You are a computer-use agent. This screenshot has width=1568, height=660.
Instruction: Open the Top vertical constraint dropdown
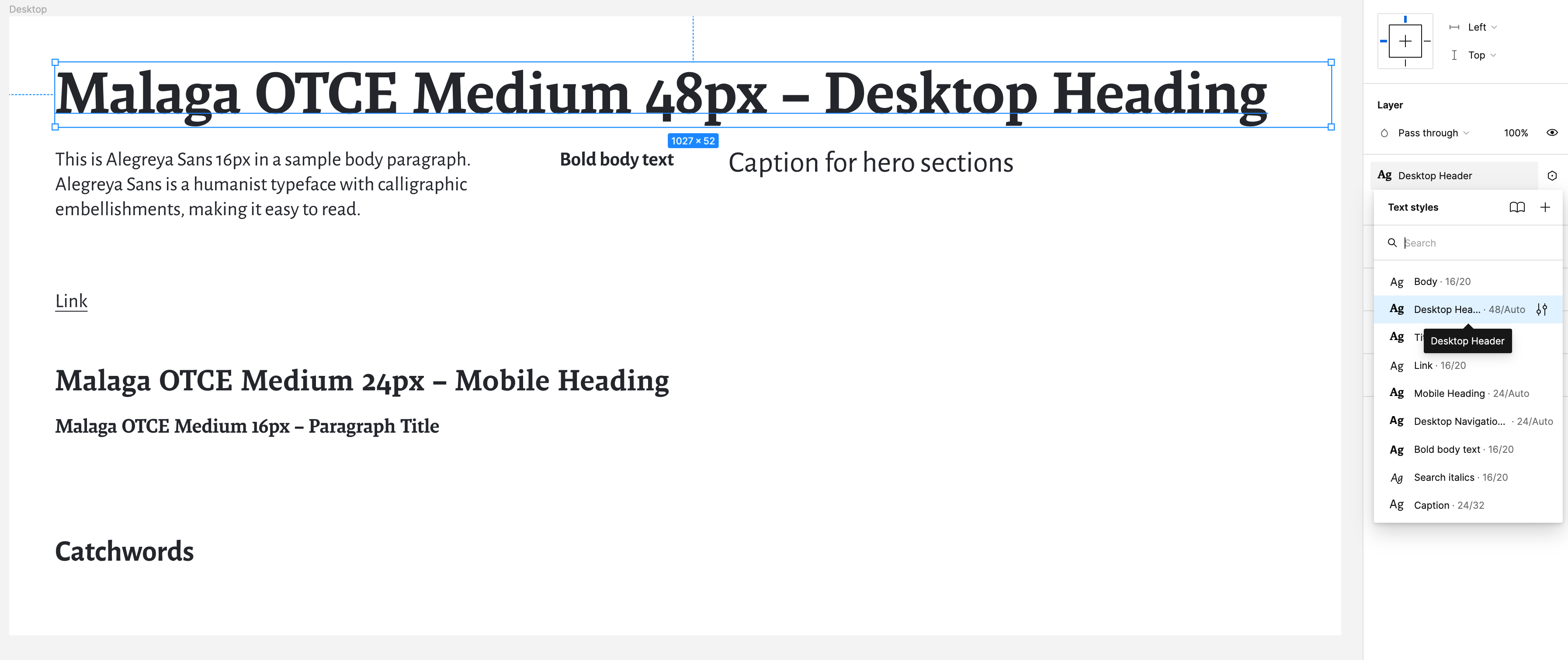click(x=1481, y=55)
